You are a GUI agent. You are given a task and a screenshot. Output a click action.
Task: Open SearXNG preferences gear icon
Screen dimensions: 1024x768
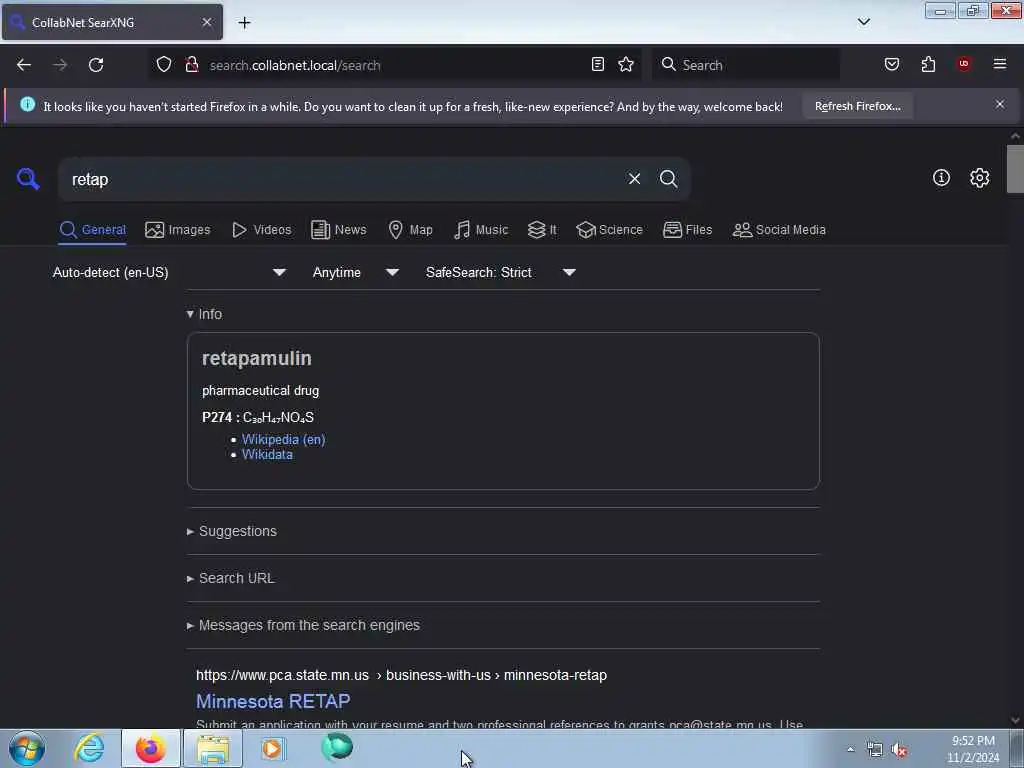[979, 178]
